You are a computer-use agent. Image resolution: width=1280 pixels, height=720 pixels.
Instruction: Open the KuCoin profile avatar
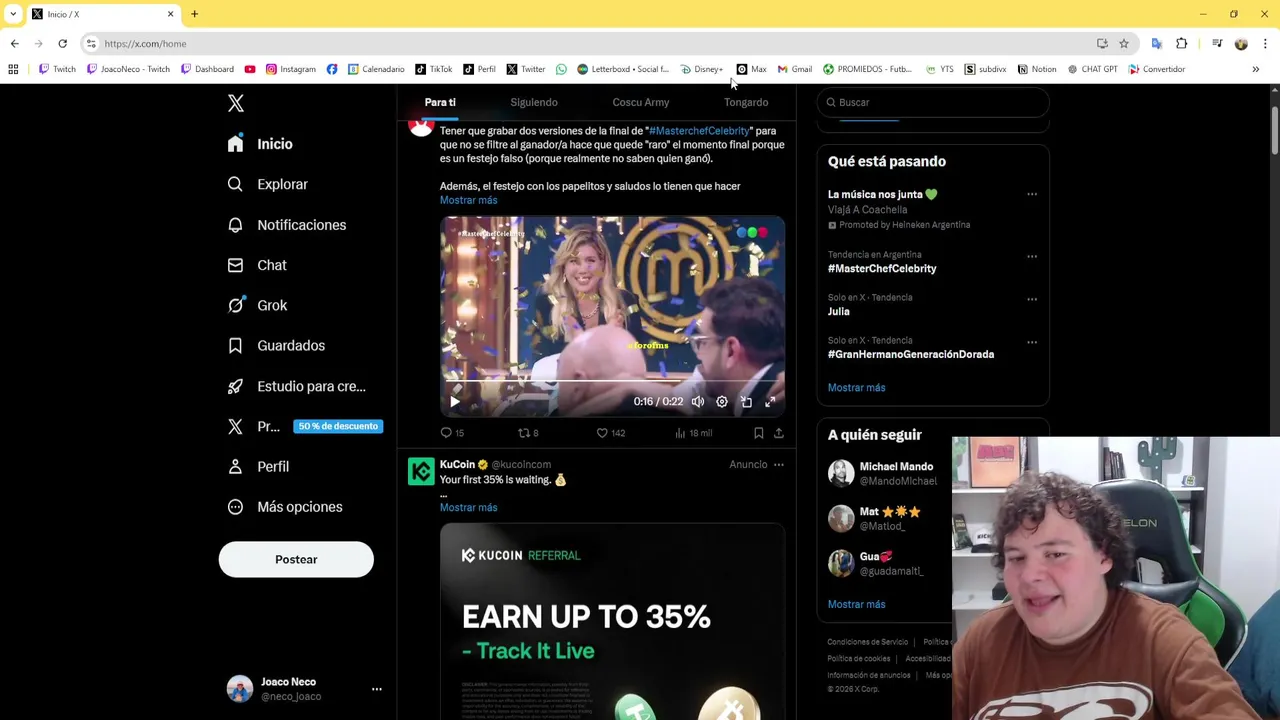pyautogui.click(x=421, y=471)
